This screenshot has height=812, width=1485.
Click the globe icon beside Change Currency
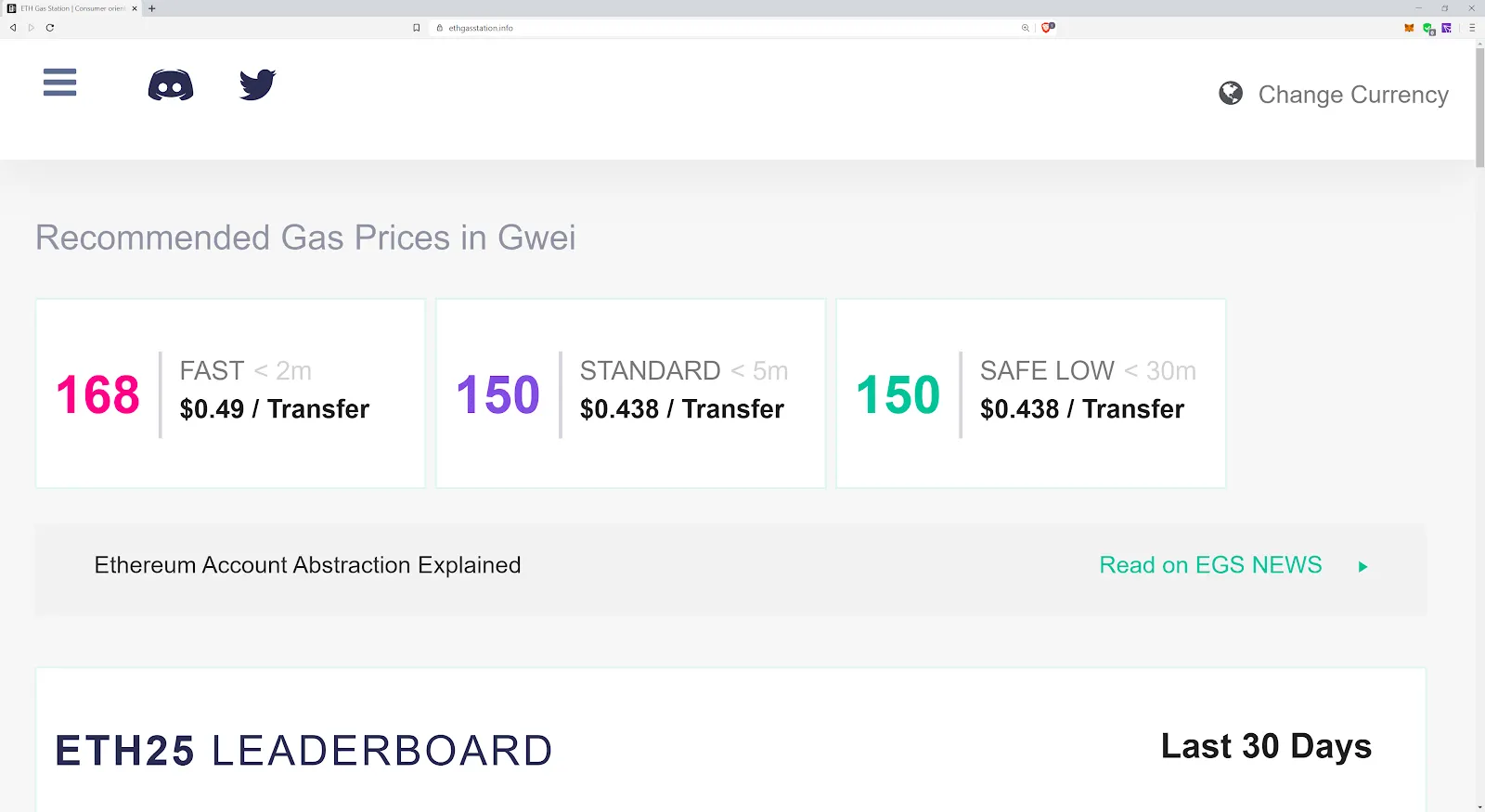pos(1231,93)
